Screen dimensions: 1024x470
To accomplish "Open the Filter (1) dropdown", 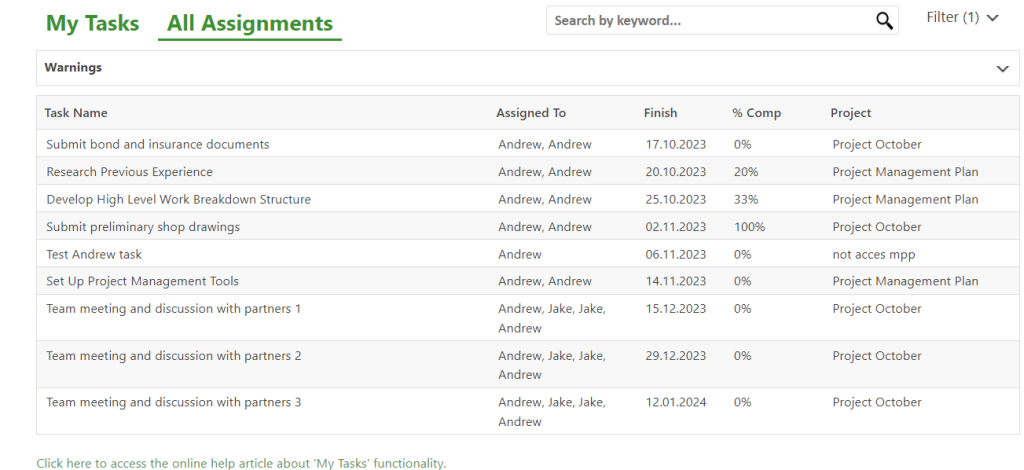I will tap(963, 18).
